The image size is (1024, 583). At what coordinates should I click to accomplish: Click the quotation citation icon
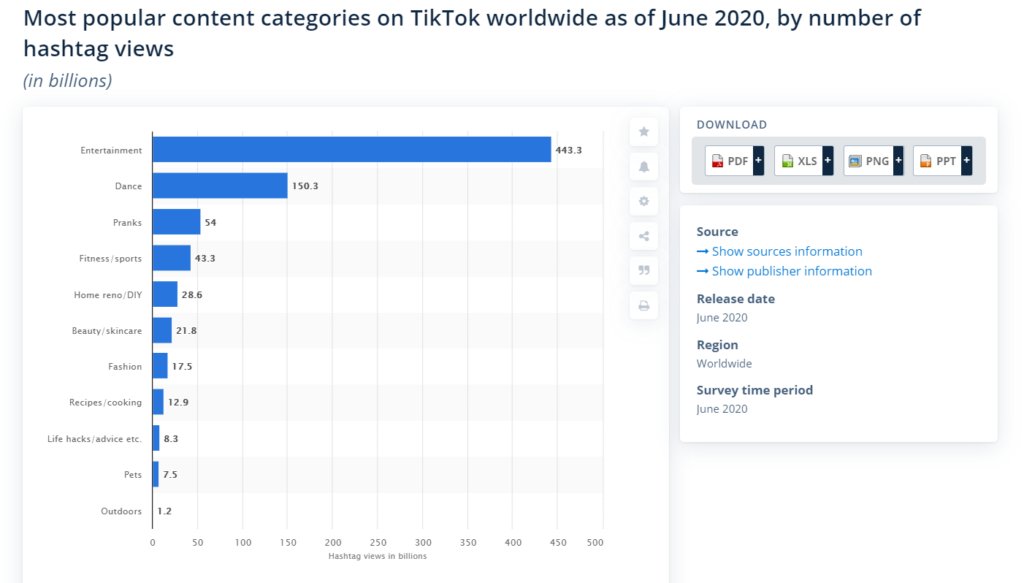pos(643,270)
